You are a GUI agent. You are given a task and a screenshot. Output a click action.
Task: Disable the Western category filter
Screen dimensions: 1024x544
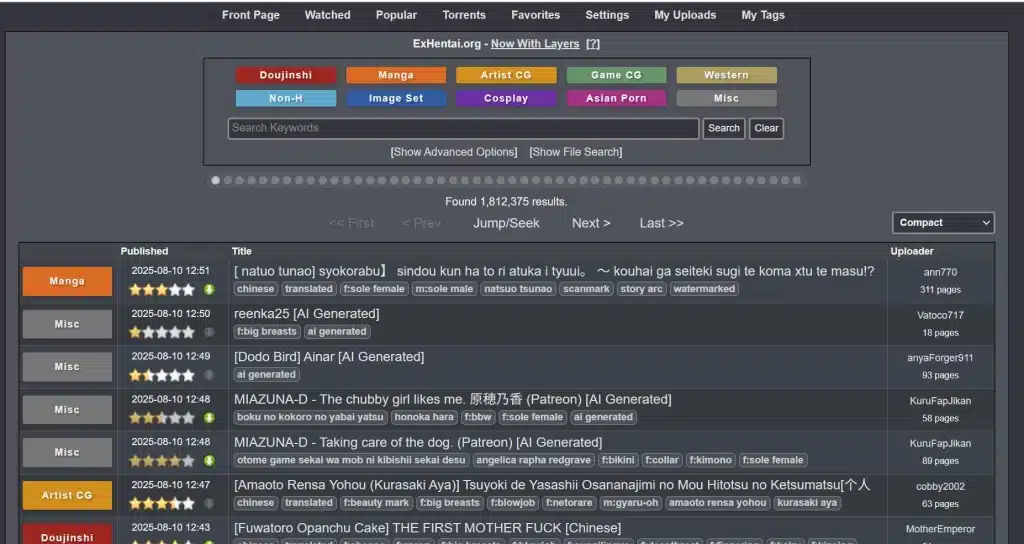(x=726, y=75)
